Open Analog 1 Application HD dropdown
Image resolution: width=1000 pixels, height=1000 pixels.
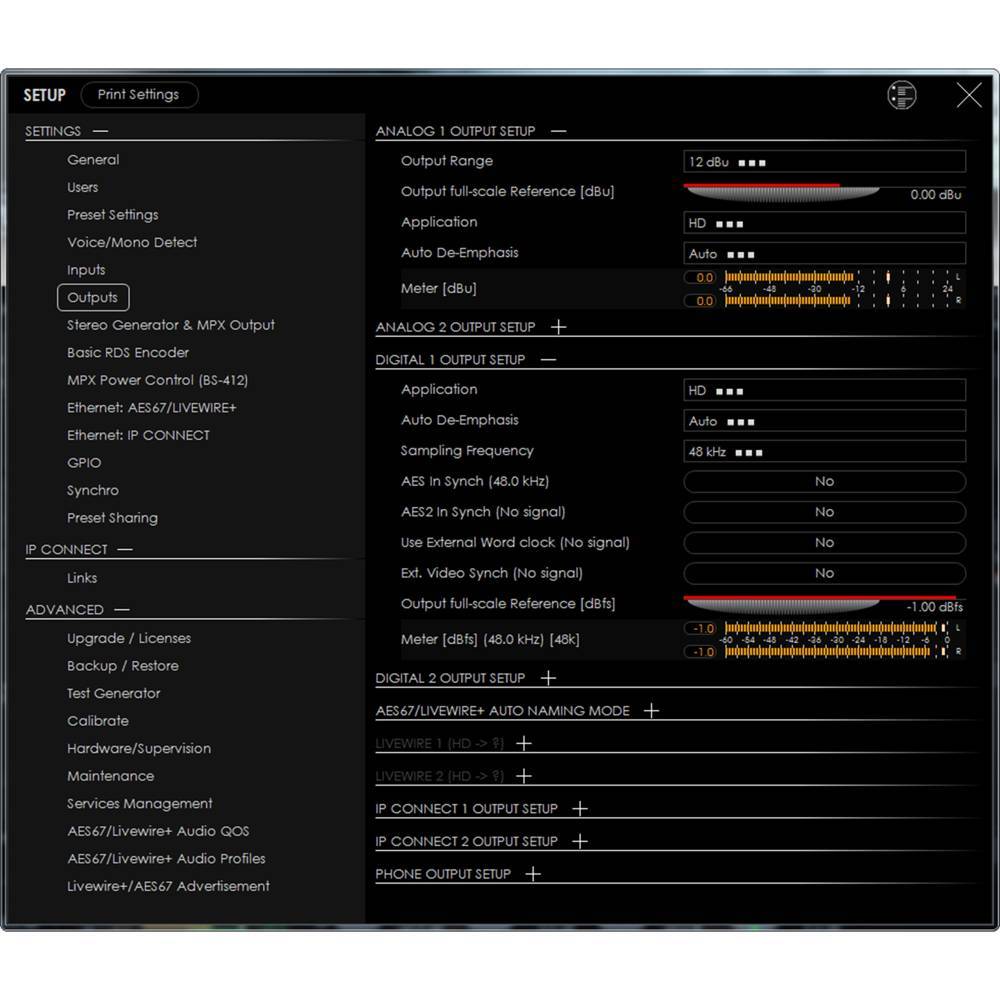pos(824,223)
